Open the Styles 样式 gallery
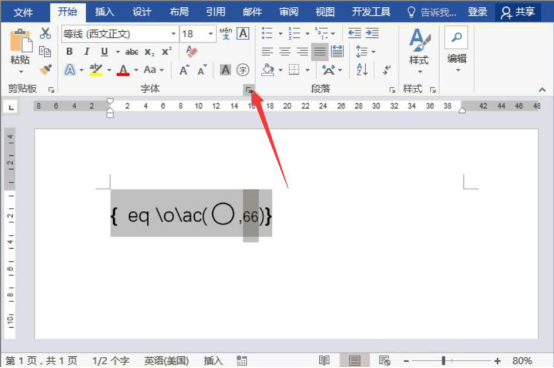 (419, 50)
